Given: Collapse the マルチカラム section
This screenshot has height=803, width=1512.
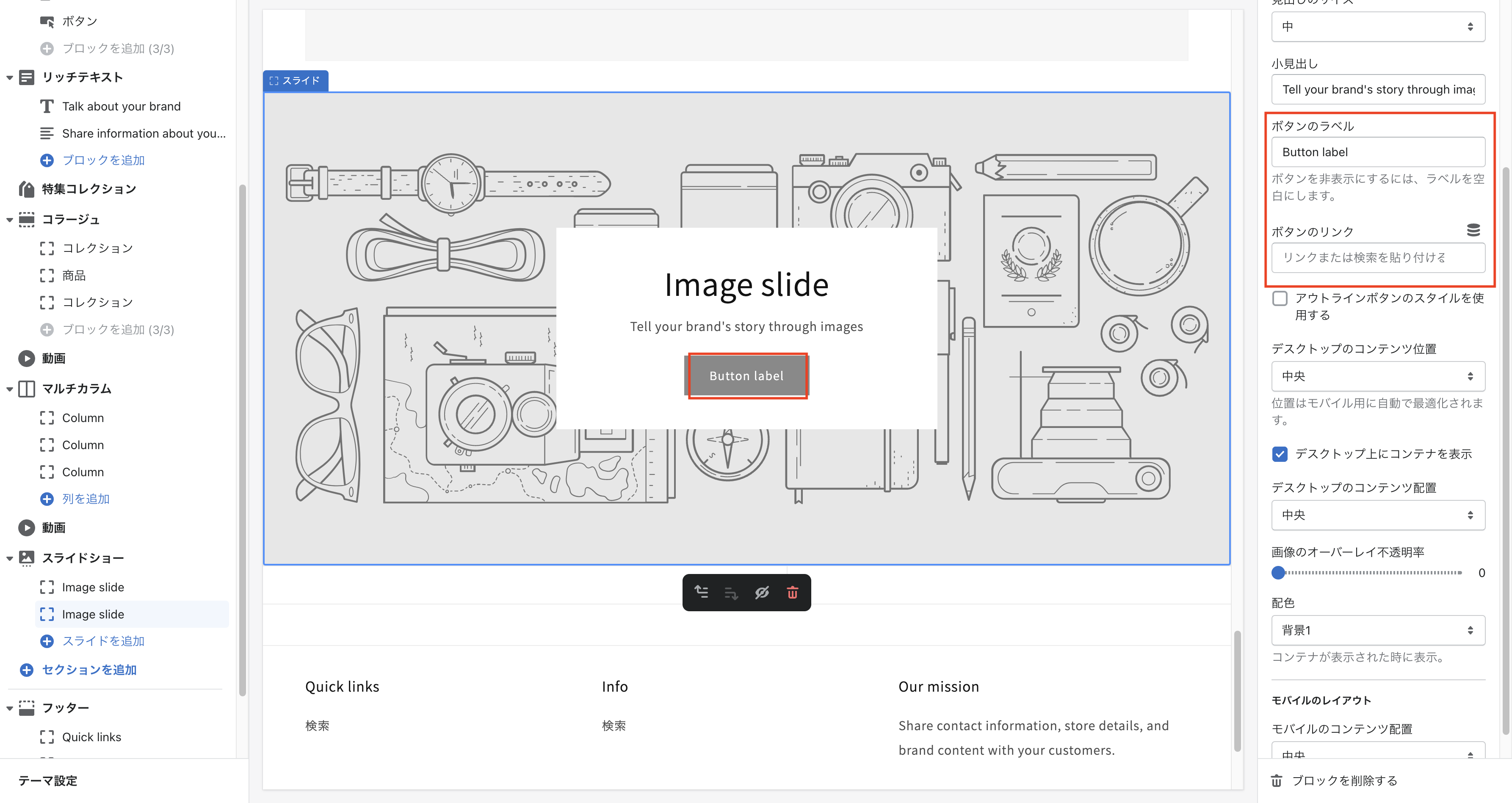Looking at the screenshot, I should (x=9, y=389).
